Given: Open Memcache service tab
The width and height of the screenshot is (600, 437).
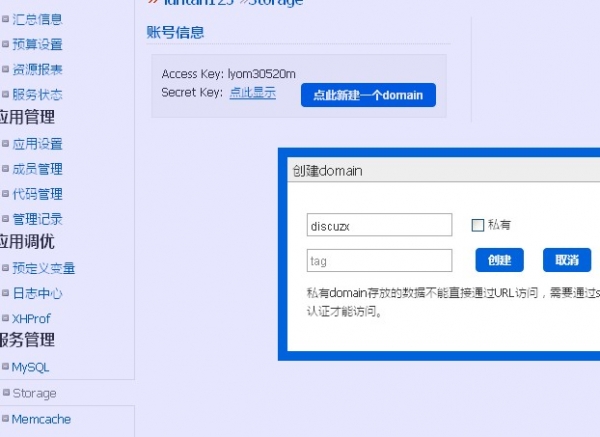Looking at the screenshot, I should click(x=41, y=419).
